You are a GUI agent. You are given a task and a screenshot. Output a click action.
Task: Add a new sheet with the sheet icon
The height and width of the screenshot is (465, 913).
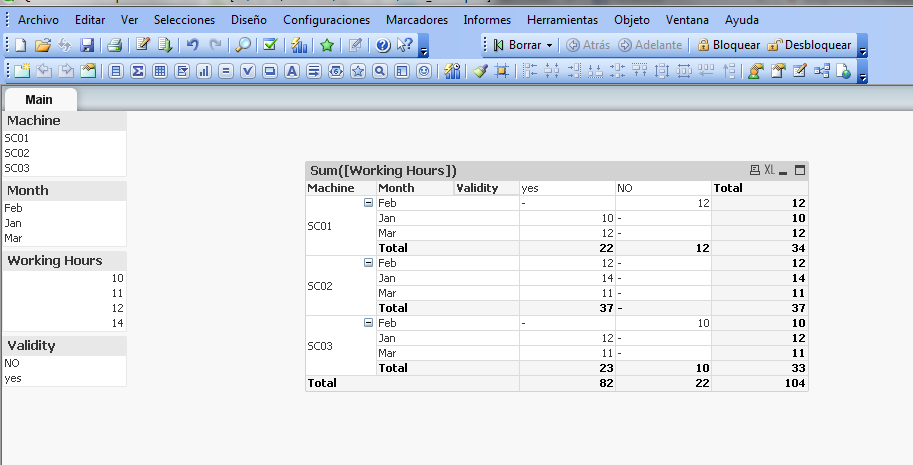(x=22, y=71)
